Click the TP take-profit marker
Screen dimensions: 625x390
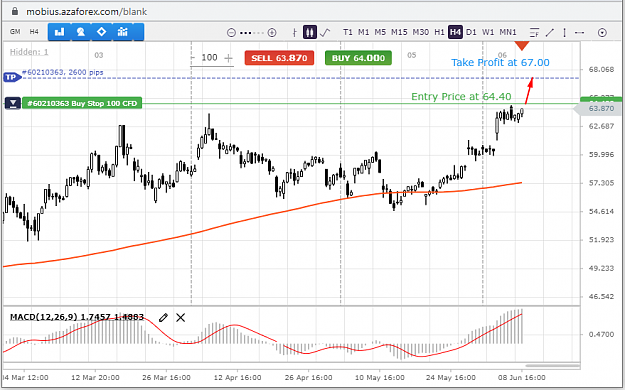pyautogui.click(x=12, y=77)
